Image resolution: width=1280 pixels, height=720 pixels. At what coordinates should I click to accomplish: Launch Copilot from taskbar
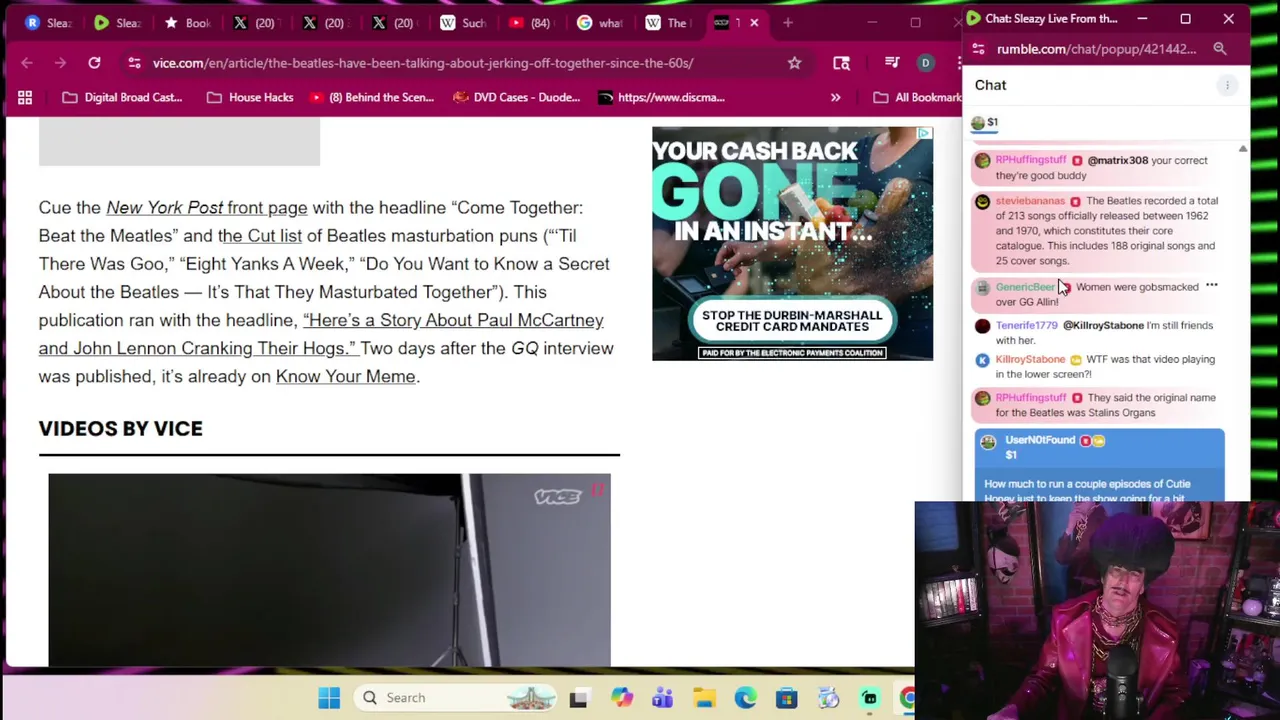coord(622,698)
